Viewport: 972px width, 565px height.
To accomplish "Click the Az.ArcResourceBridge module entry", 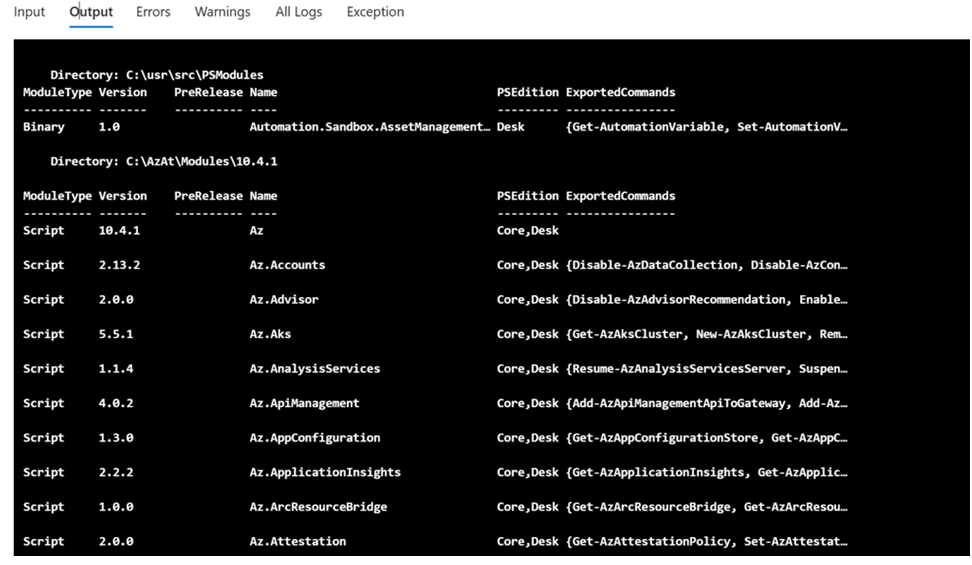I will point(318,506).
